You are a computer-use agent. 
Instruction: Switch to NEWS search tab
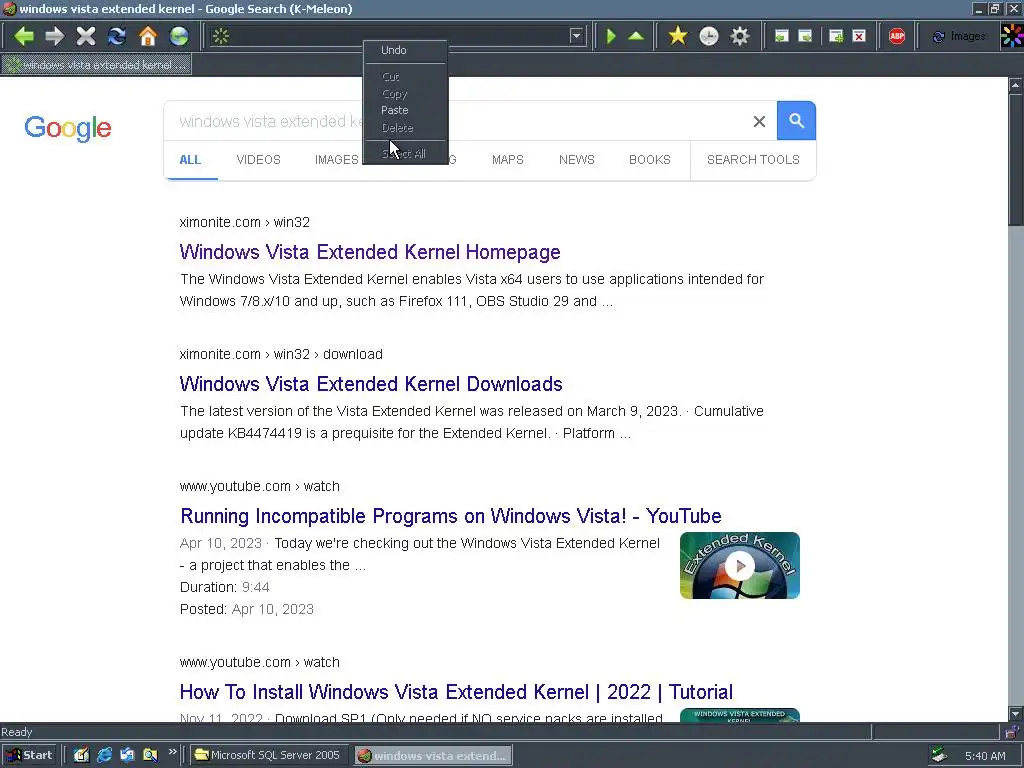[577, 160]
